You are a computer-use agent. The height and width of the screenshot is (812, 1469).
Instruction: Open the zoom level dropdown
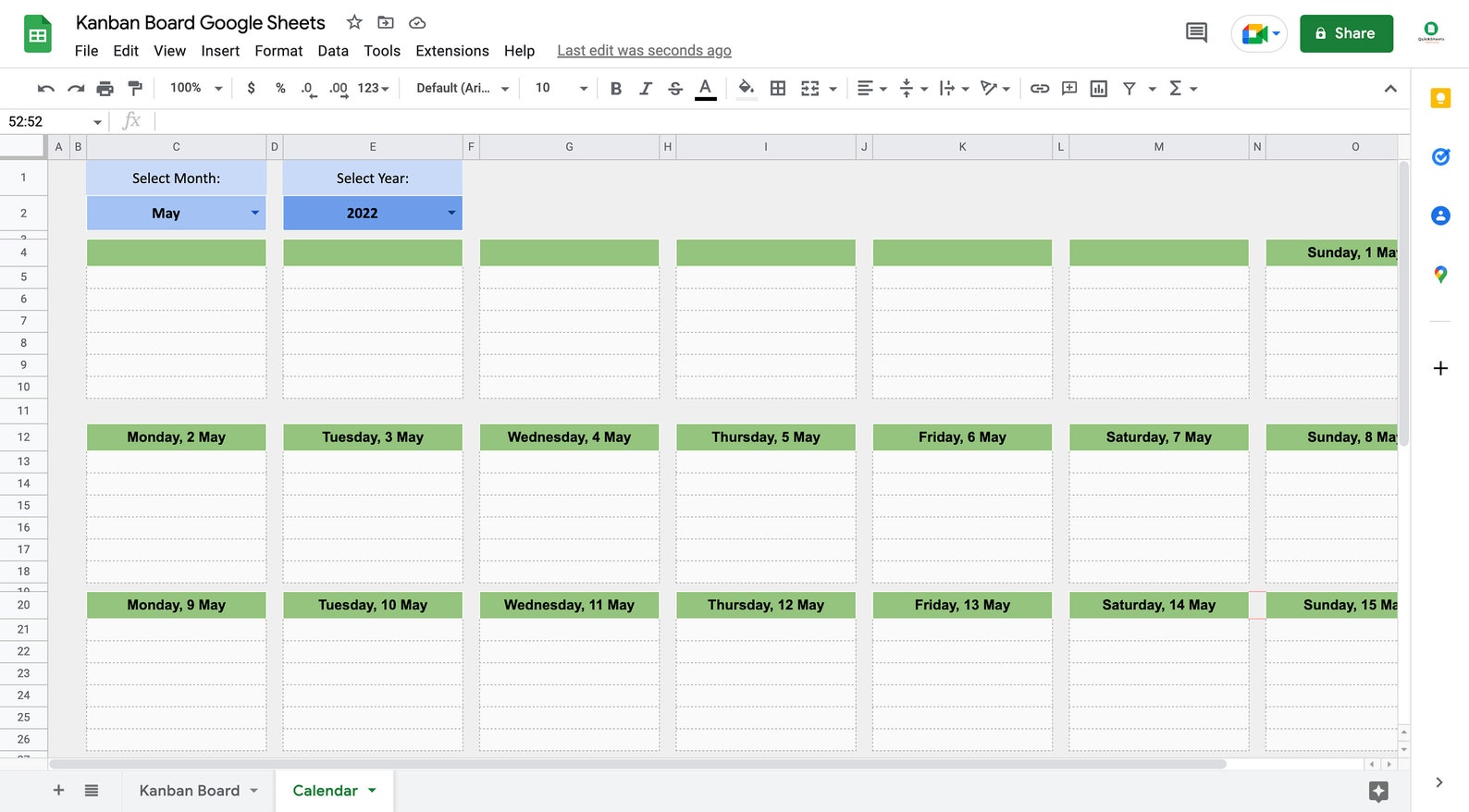[196, 88]
